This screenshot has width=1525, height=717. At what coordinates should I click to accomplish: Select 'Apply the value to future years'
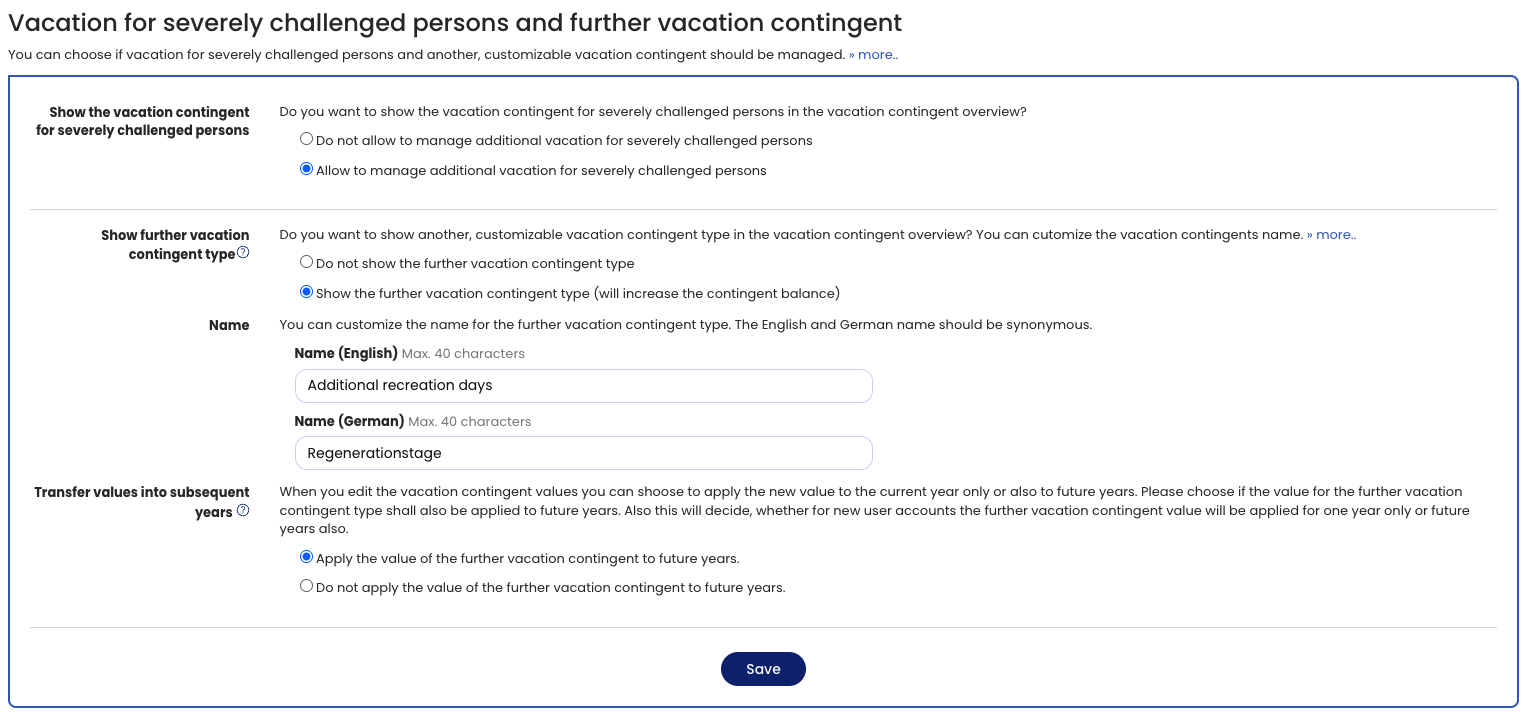[x=307, y=558]
